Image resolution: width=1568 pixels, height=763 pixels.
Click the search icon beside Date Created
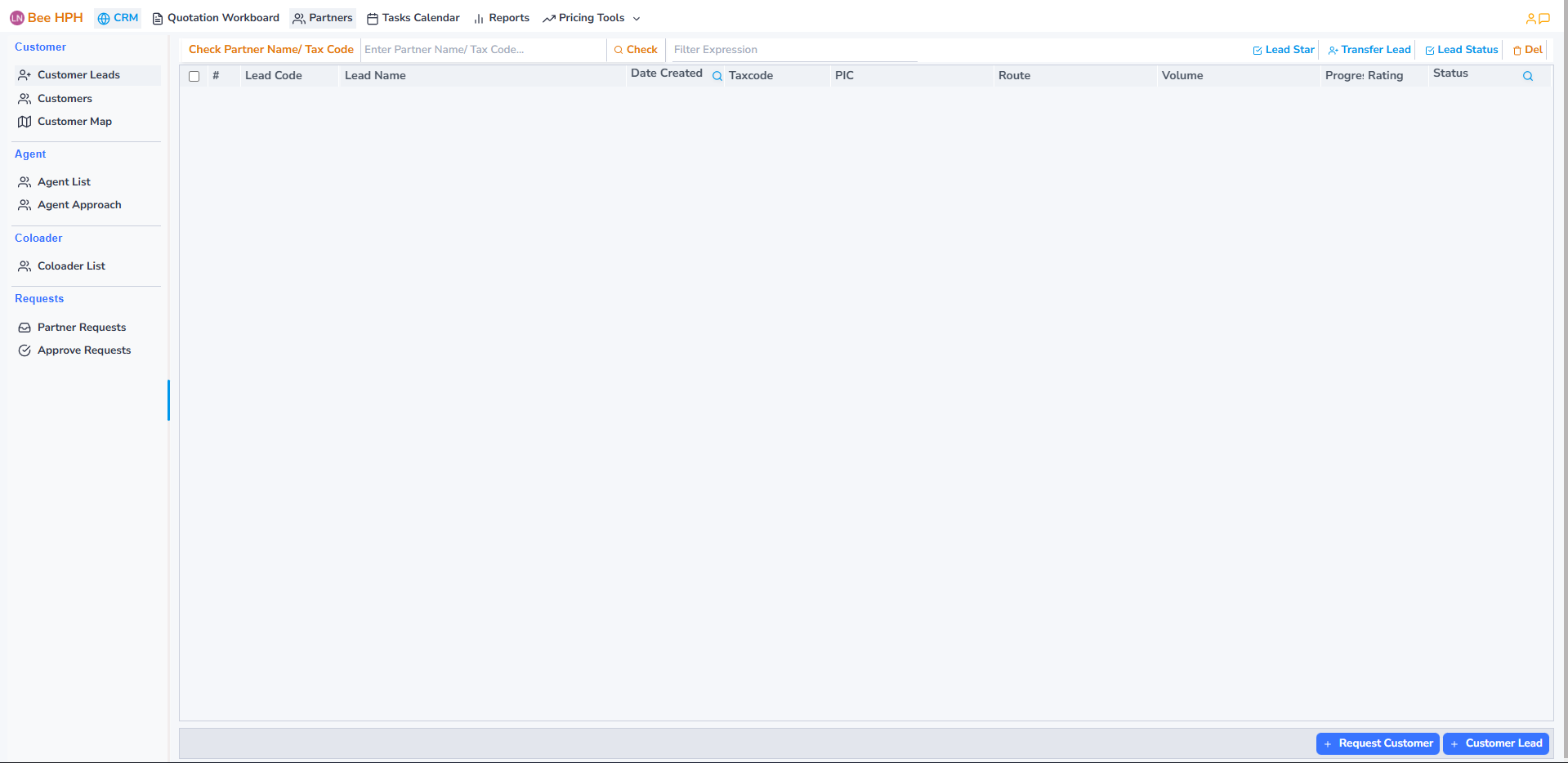pyautogui.click(x=717, y=76)
